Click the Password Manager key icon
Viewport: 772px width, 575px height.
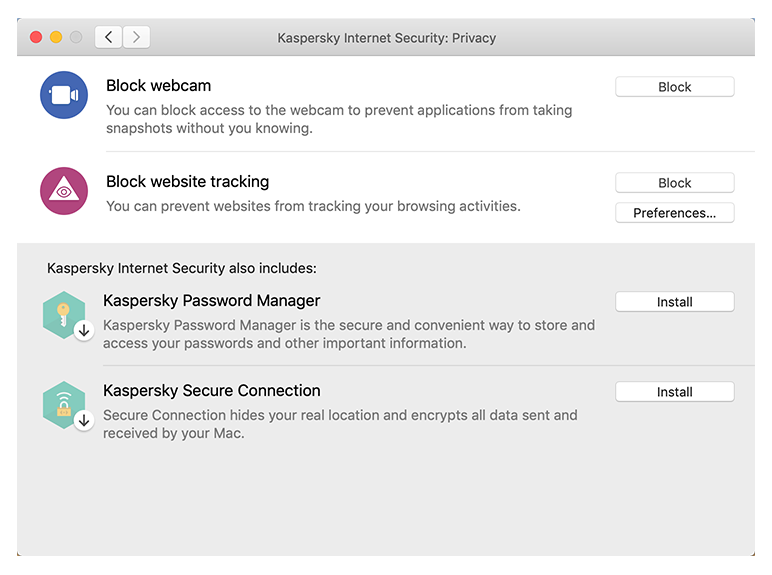[x=62, y=312]
